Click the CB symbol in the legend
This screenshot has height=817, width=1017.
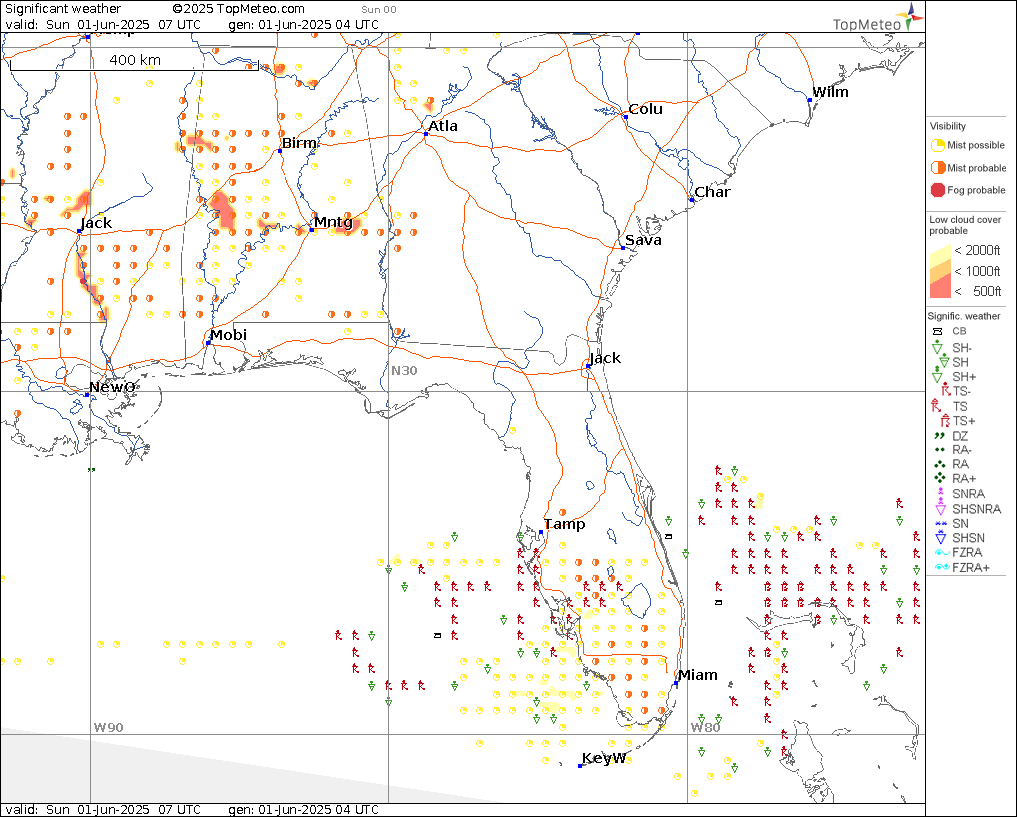937,331
